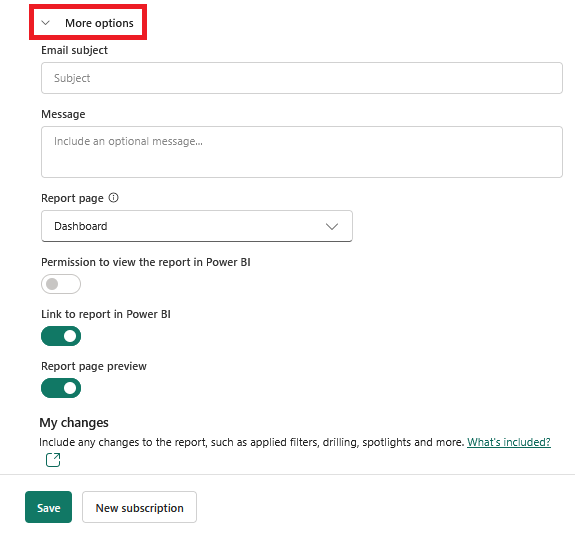Open the What's included? link
Viewport: 575px width, 542px height.
pyautogui.click(x=509, y=442)
